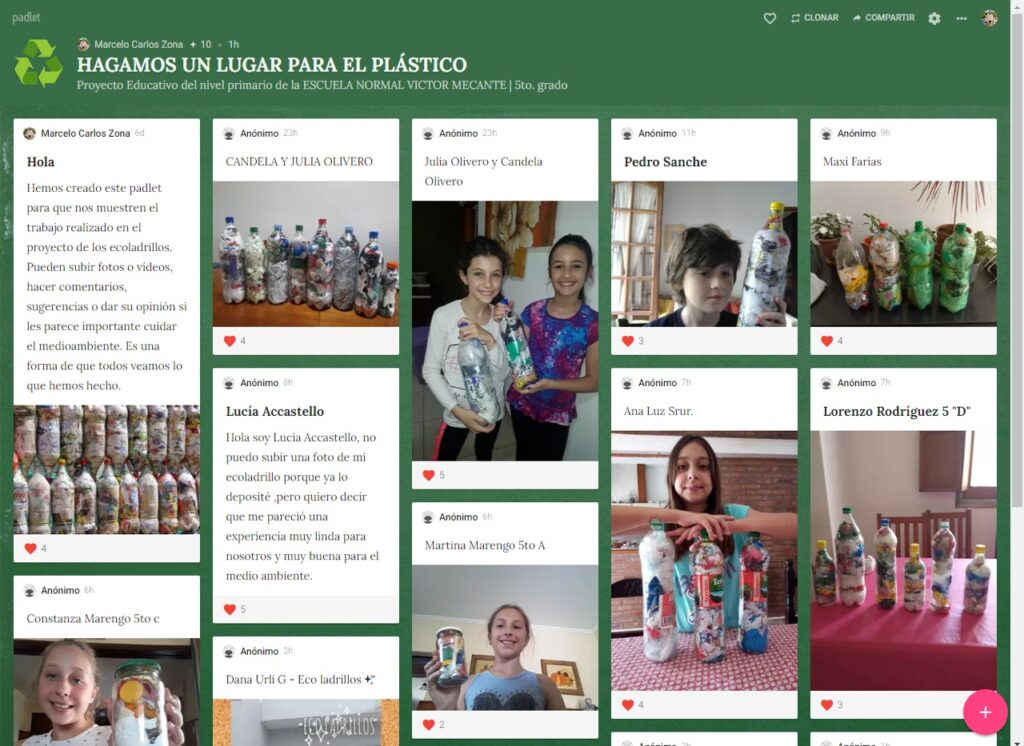
Task: Go to the padlet home logo
Action: click(26, 17)
